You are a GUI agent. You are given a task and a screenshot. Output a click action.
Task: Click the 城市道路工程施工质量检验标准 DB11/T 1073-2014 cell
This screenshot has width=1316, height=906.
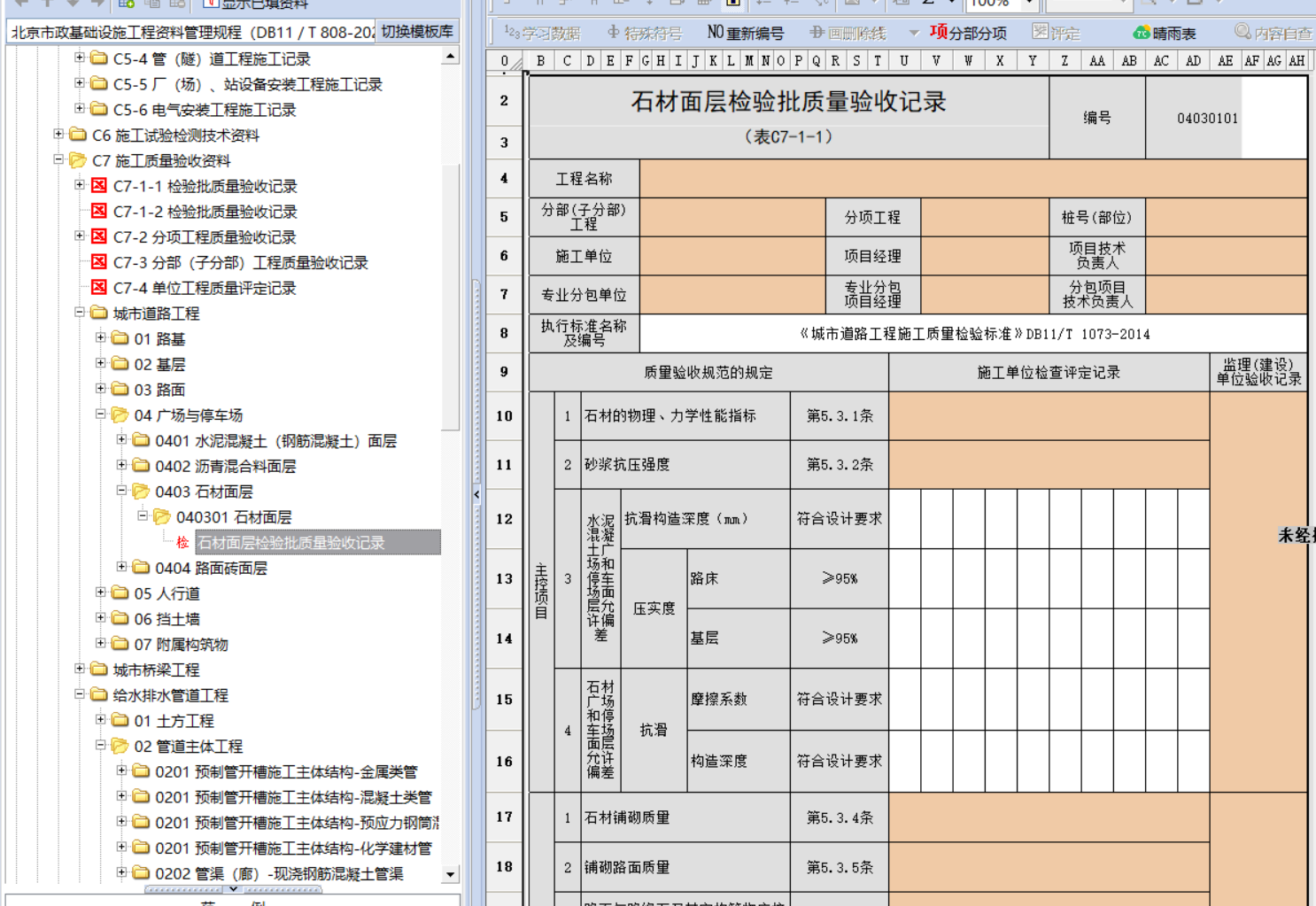(973, 334)
